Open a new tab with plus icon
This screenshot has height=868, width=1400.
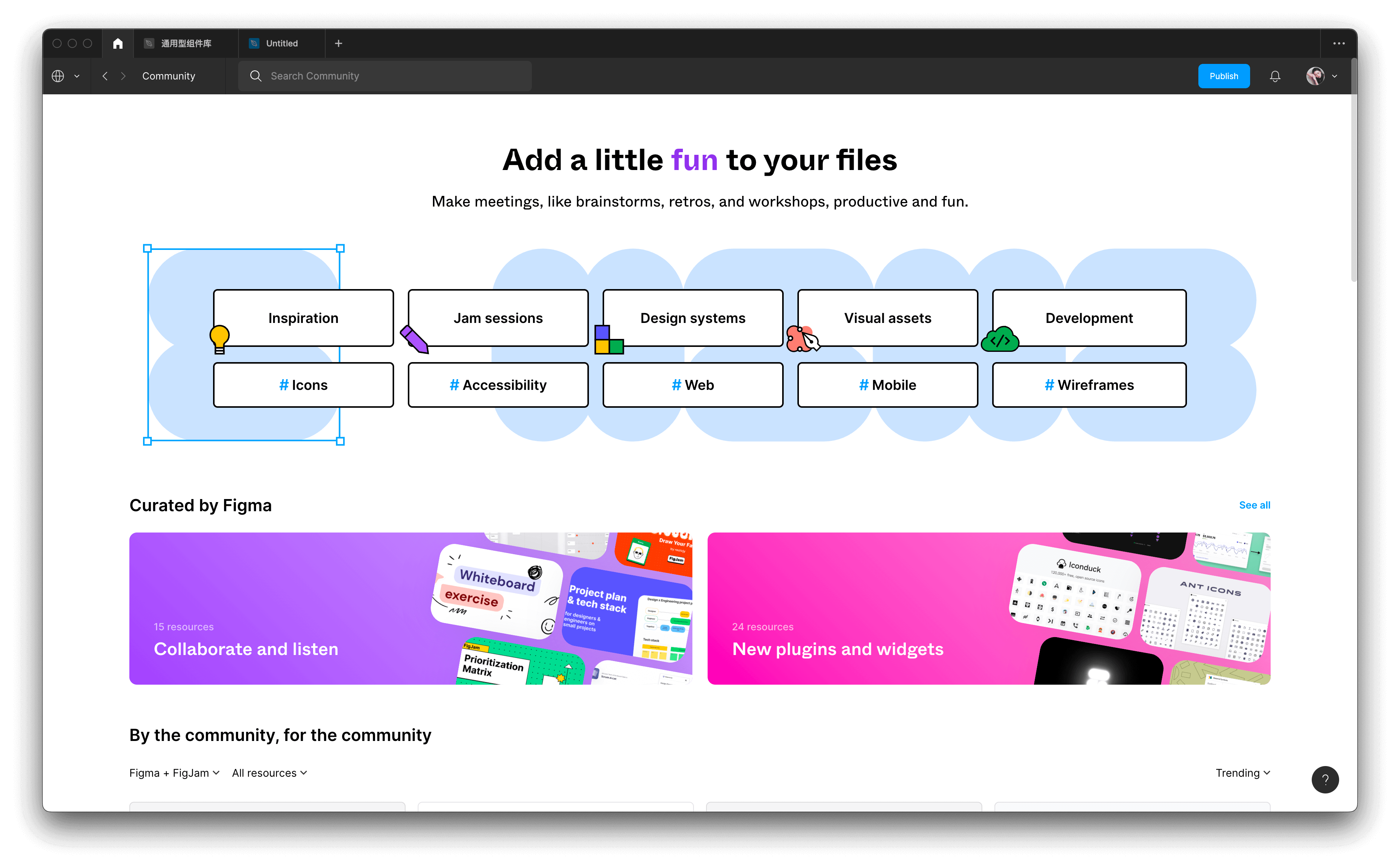coord(339,44)
